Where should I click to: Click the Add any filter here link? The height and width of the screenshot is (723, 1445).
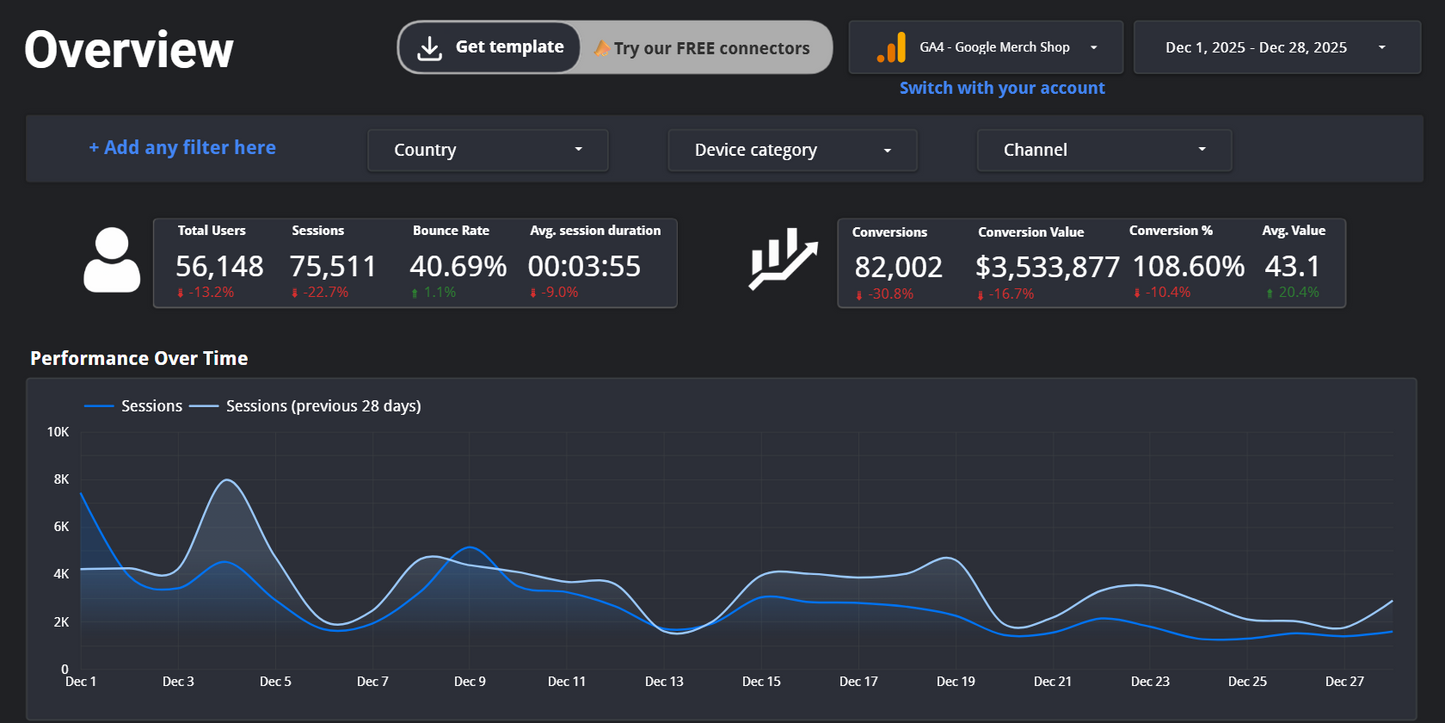[182, 147]
